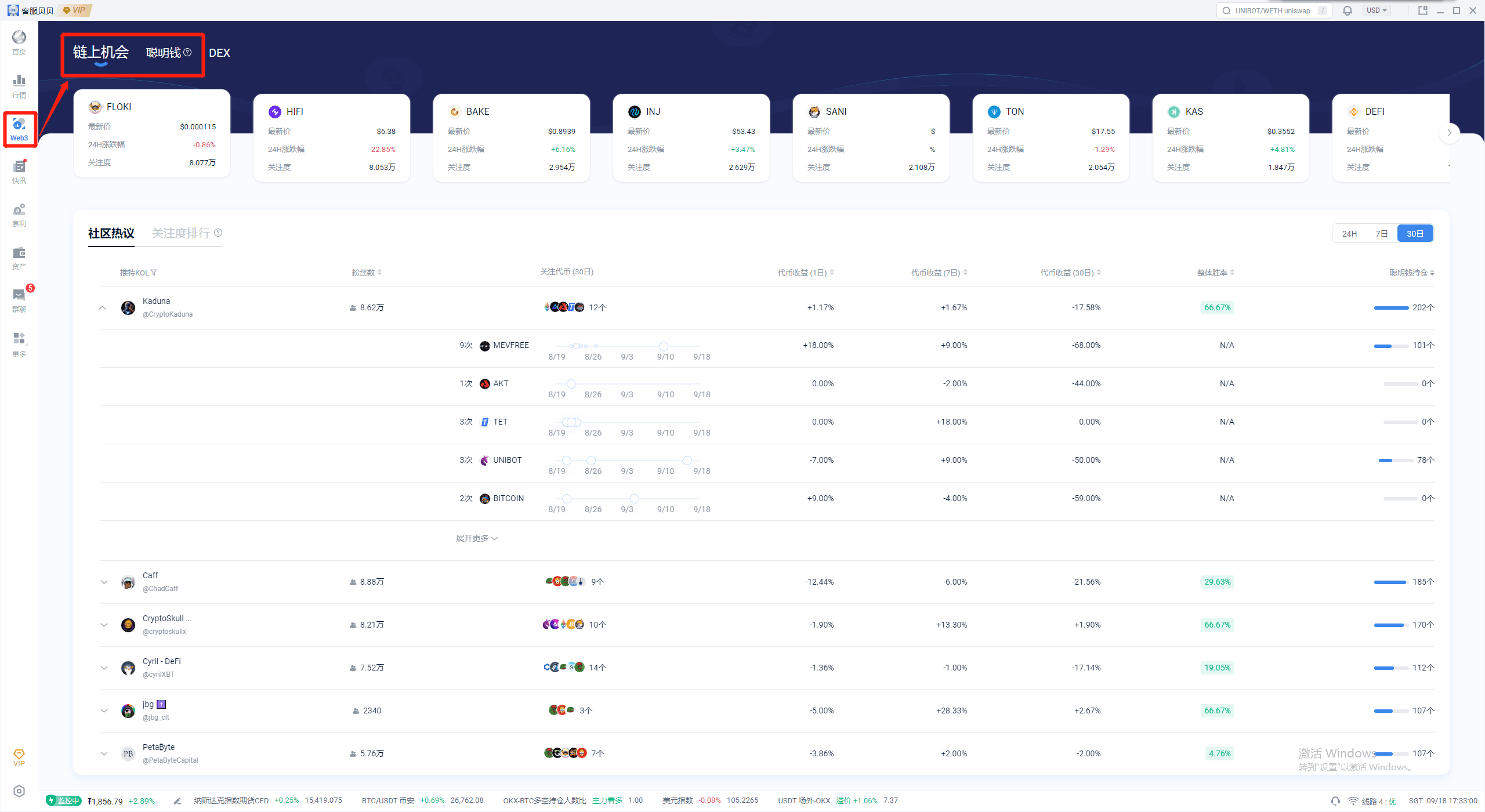Viewport: 1485px width, 812px height.
Task: Click the notification bell icon
Action: tap(1348, 10)
